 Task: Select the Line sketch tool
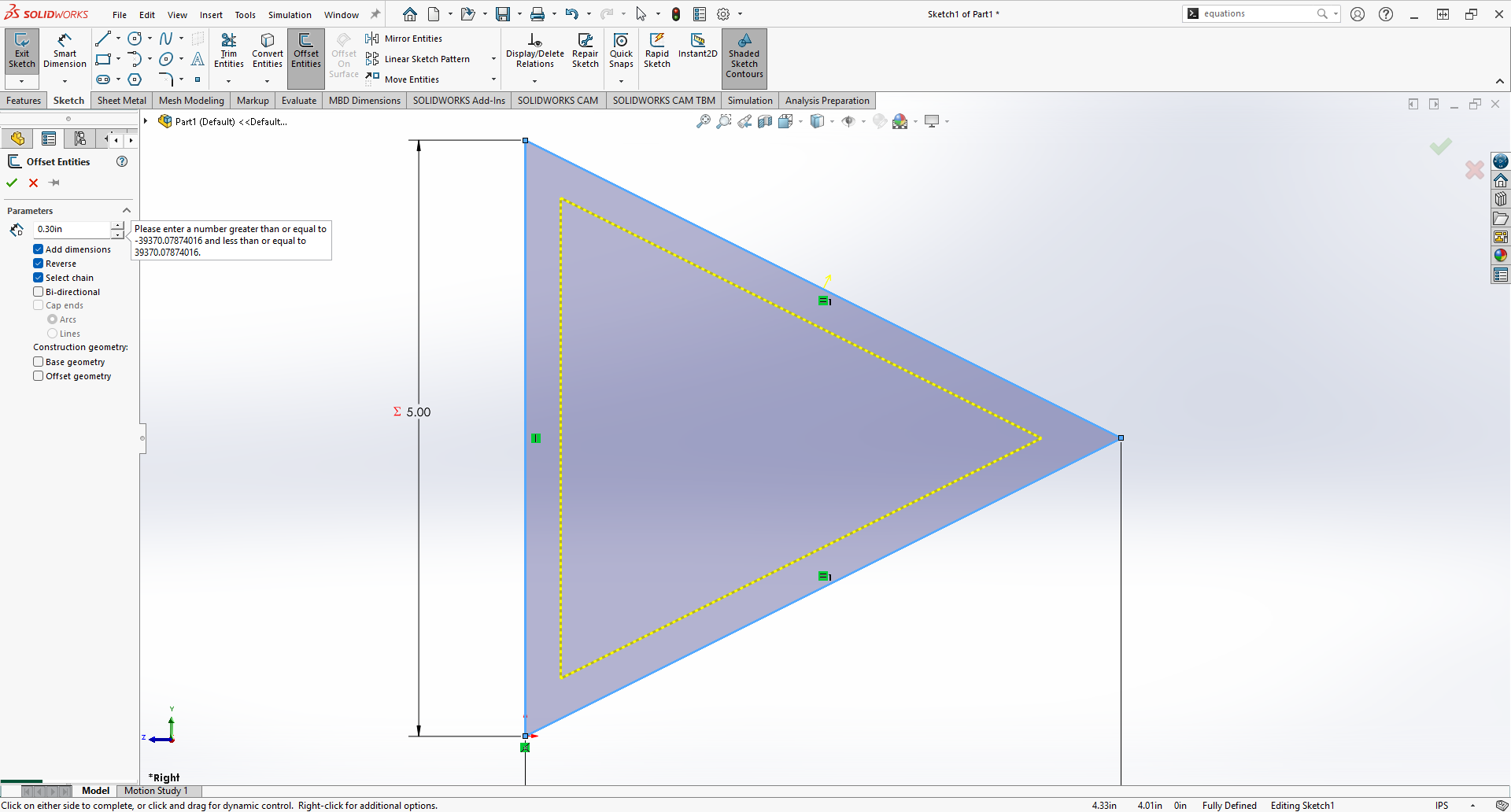pyautogui.click(x=103, y=39)
